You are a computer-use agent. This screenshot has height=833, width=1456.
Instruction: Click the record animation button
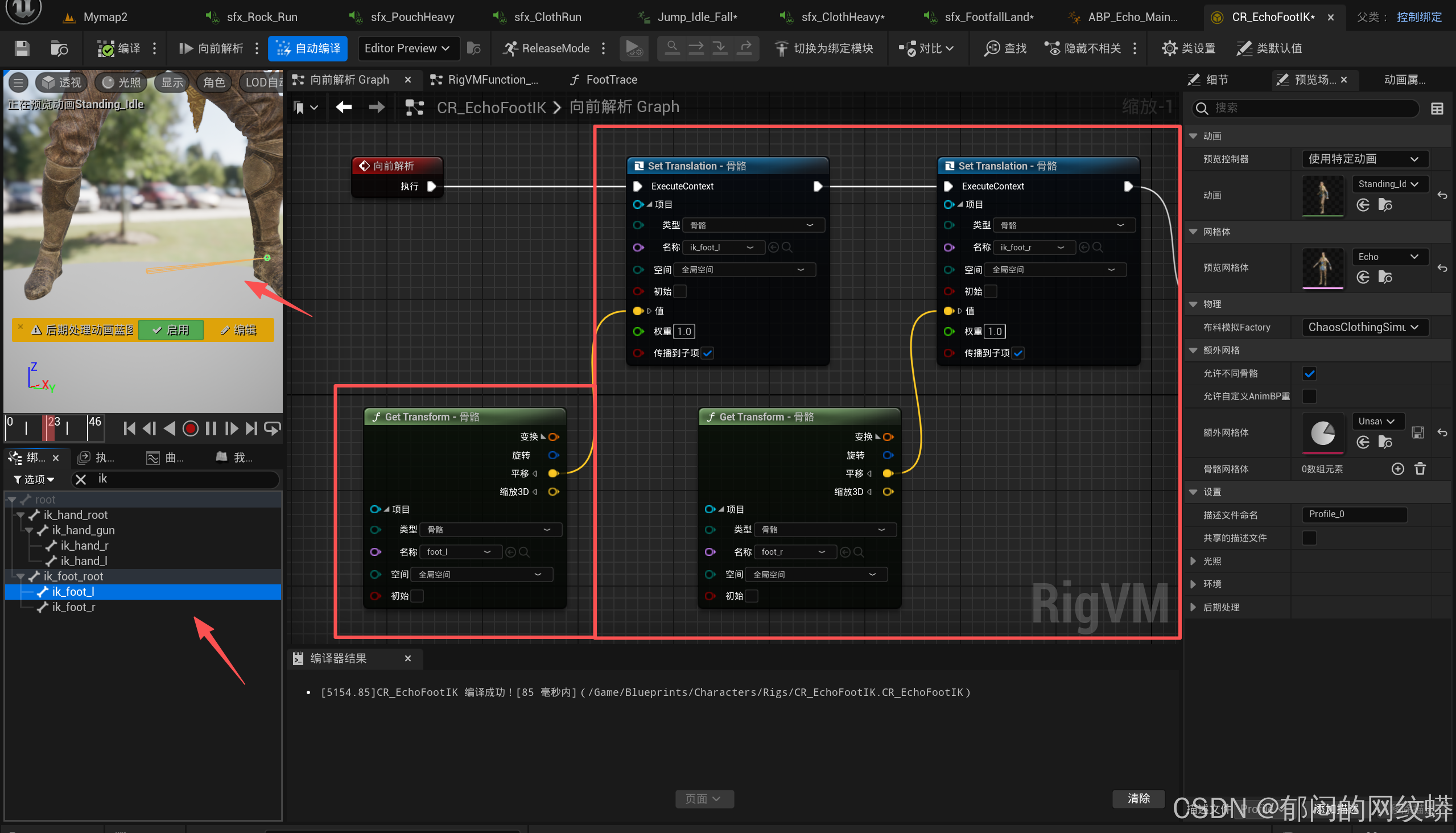point(190,428)
